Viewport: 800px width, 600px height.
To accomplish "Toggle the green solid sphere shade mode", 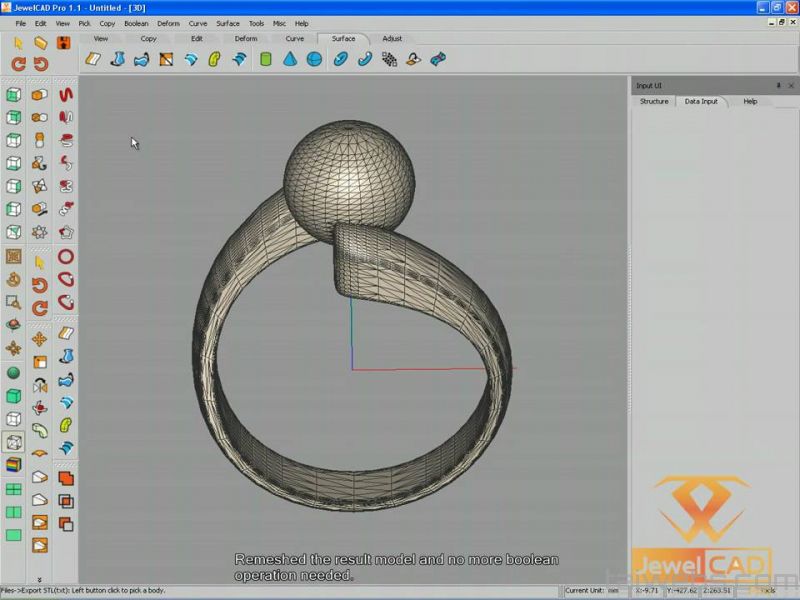I will point(14,373).
